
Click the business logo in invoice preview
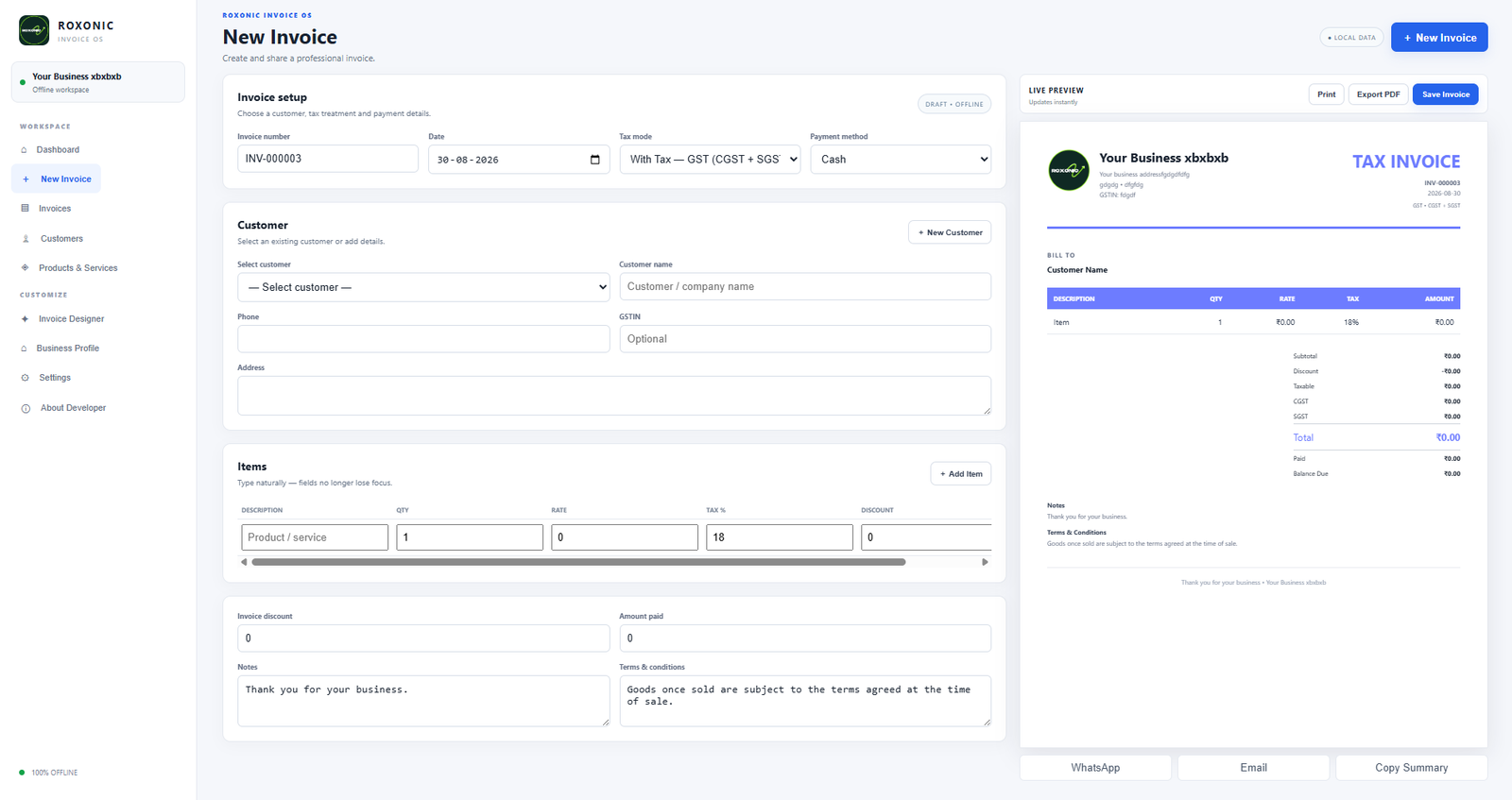[x=1069, y=170]
